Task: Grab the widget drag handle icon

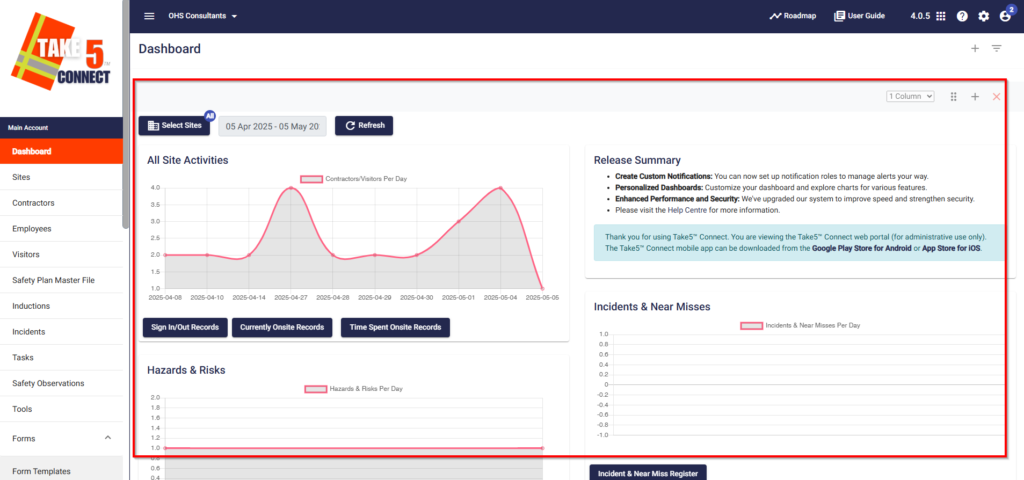Action: (953, 97)
